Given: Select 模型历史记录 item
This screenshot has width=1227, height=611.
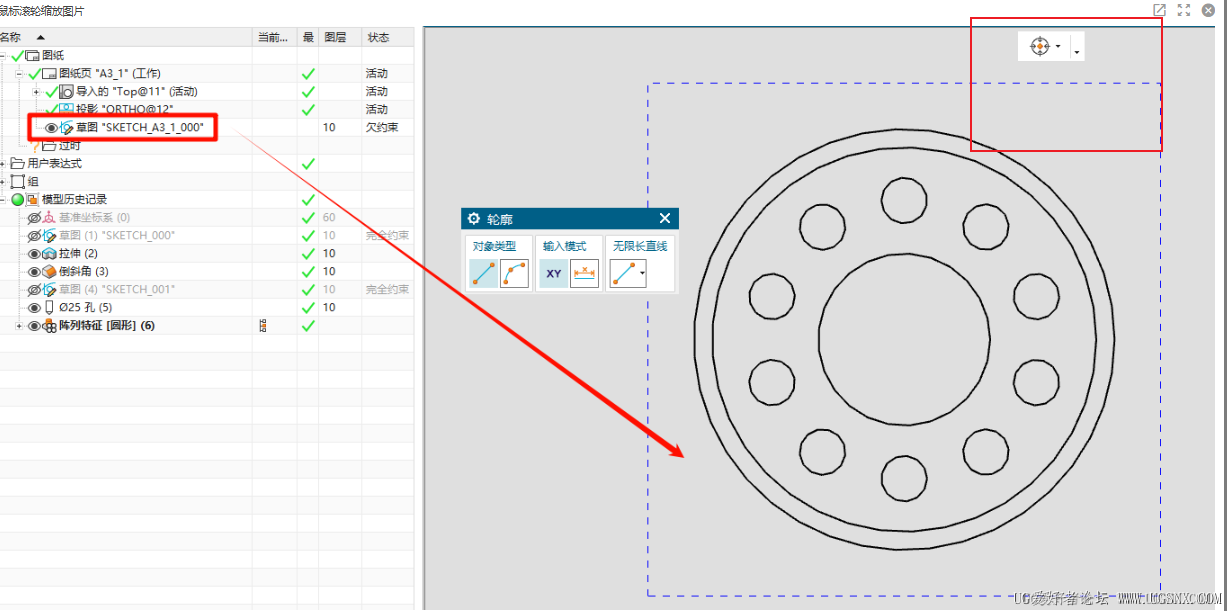Looking at the screenshot, I should [75, 199].
